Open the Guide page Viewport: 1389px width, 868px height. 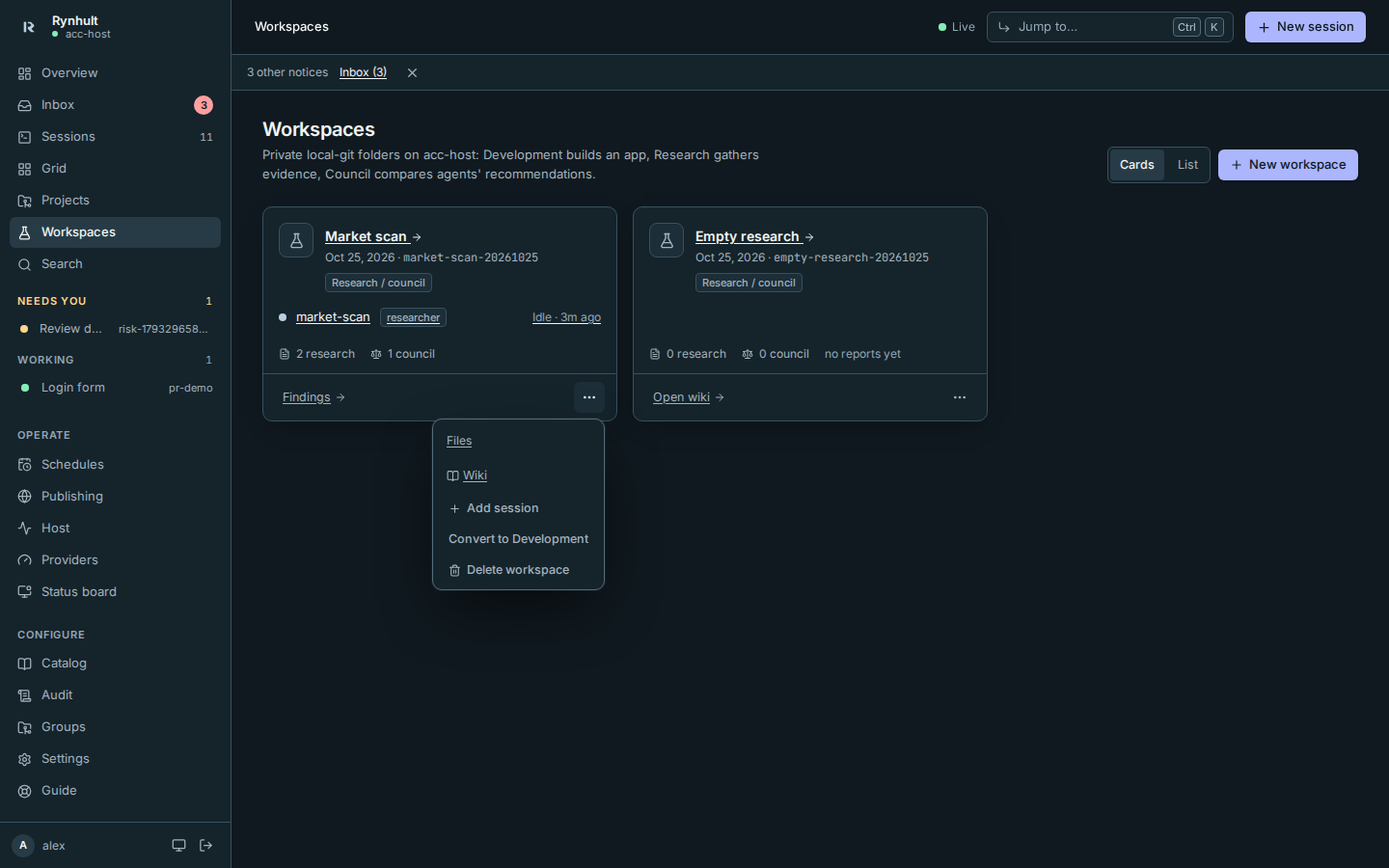pos(115,791)
